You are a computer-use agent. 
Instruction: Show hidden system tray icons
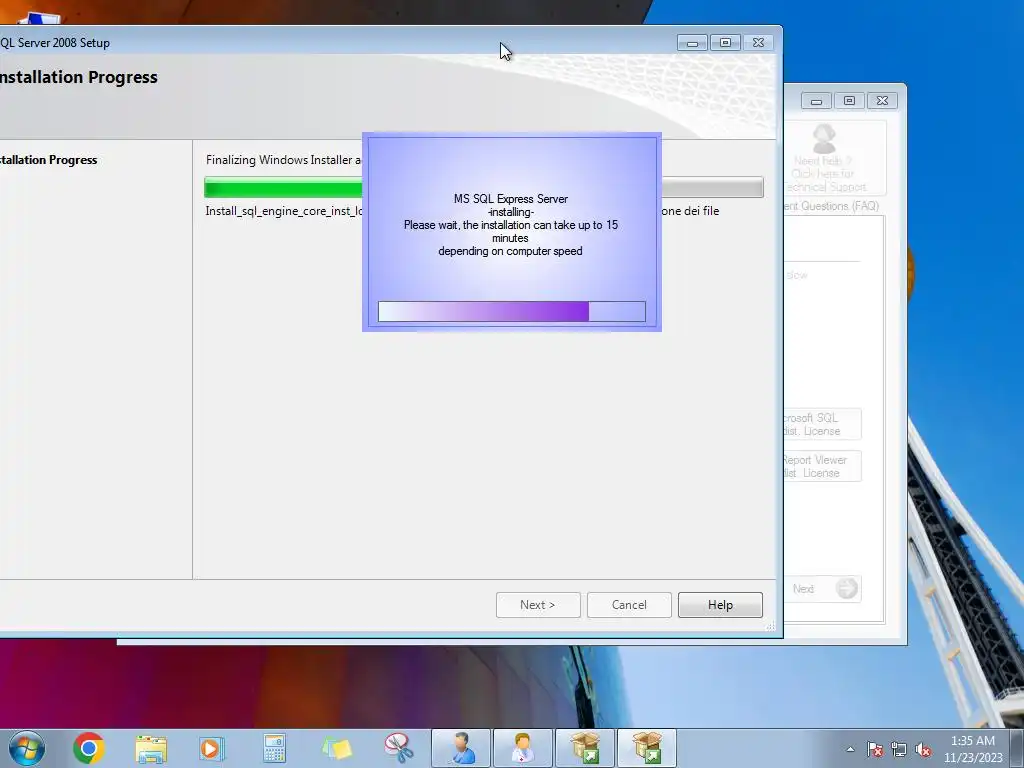coord(850,749)
